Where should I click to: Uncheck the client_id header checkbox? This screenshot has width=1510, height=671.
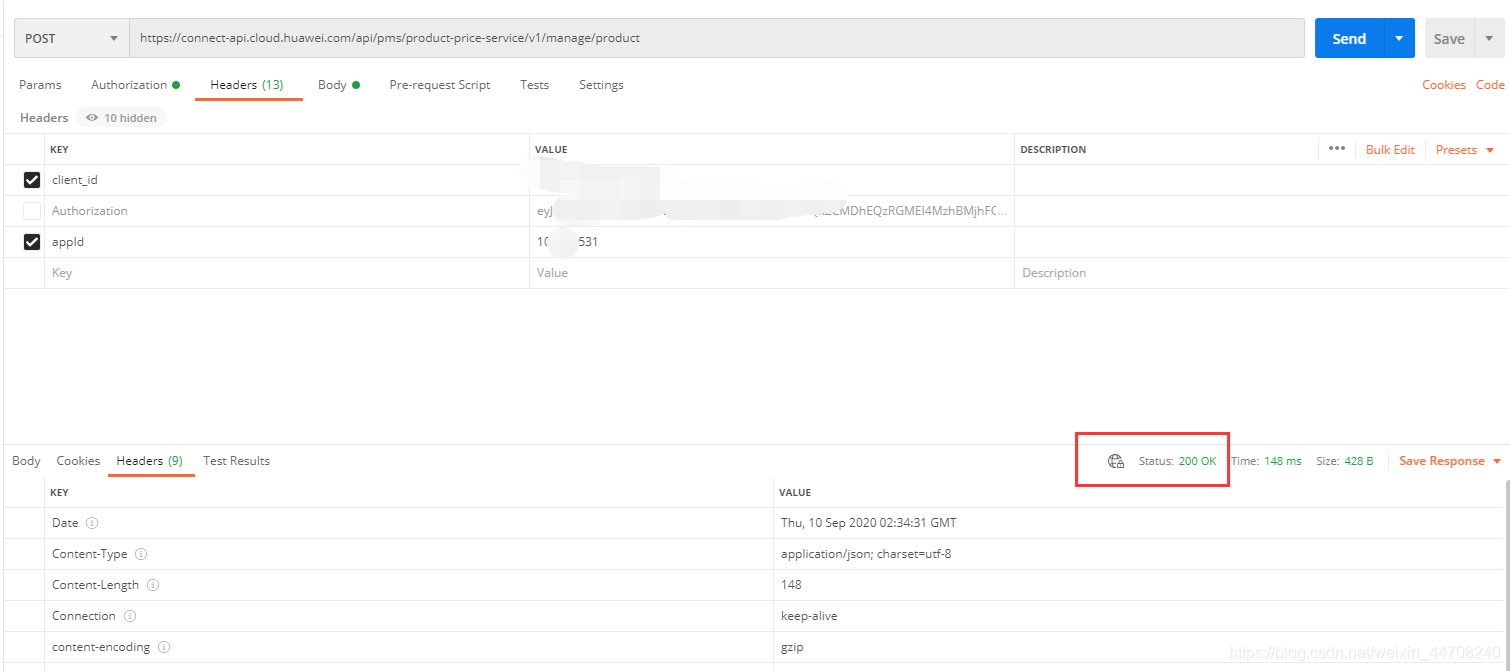click(32, 180)
